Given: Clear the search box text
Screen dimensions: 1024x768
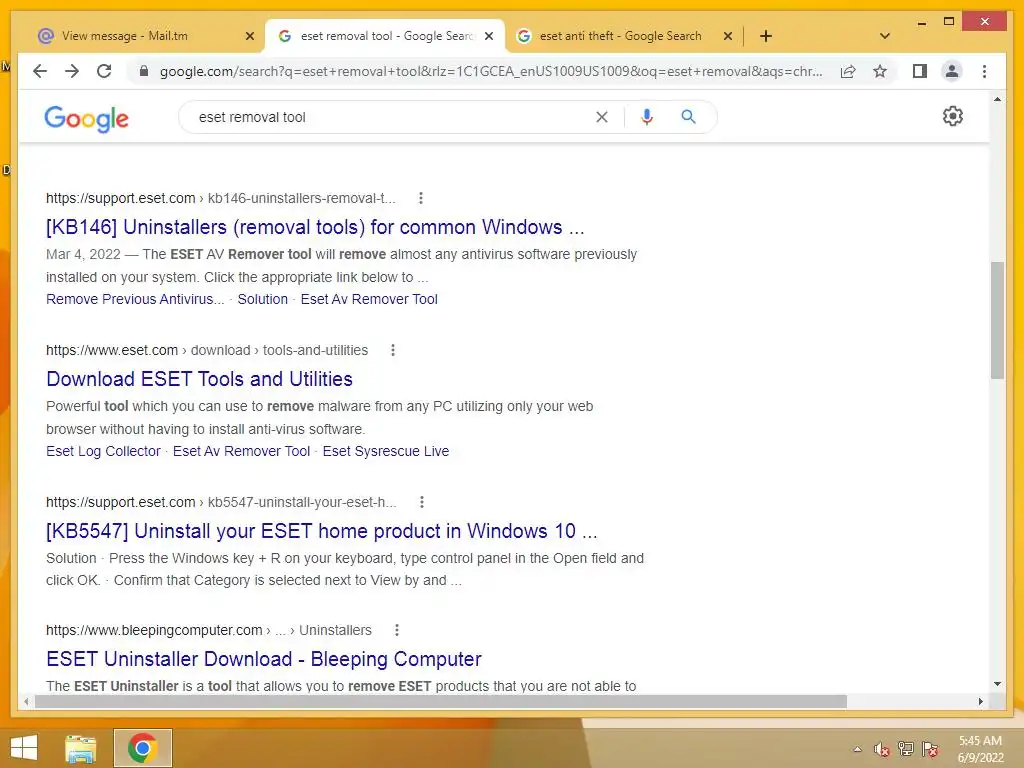Looking at the screenshot, I should (601, 117).
